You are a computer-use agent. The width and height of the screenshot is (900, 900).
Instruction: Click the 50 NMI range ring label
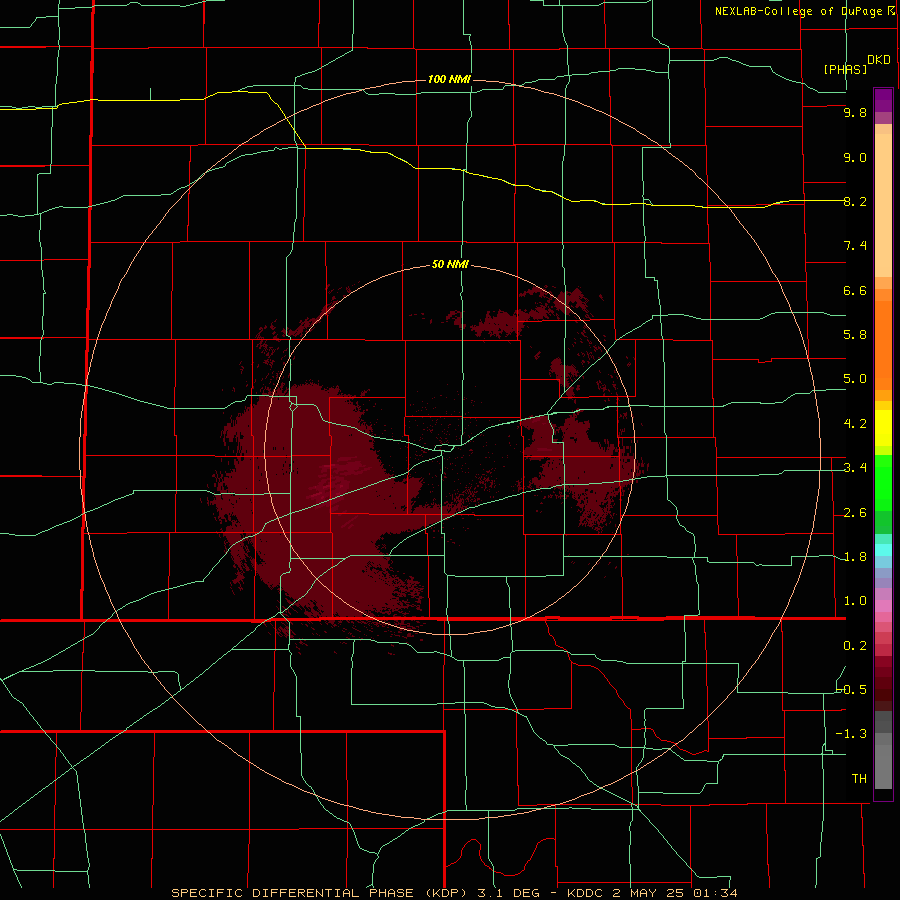(x=450, y=264)
